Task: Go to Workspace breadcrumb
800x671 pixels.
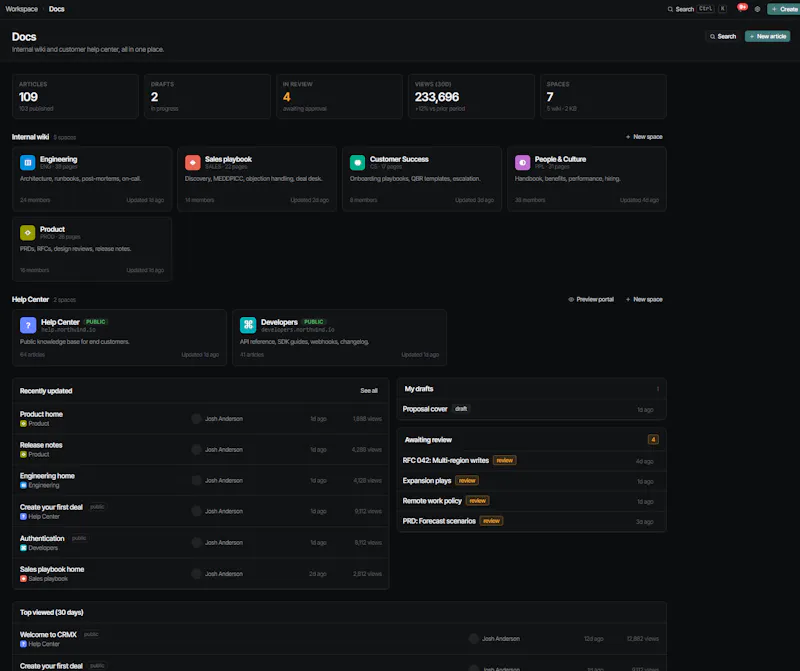Action: click(21, 9)
